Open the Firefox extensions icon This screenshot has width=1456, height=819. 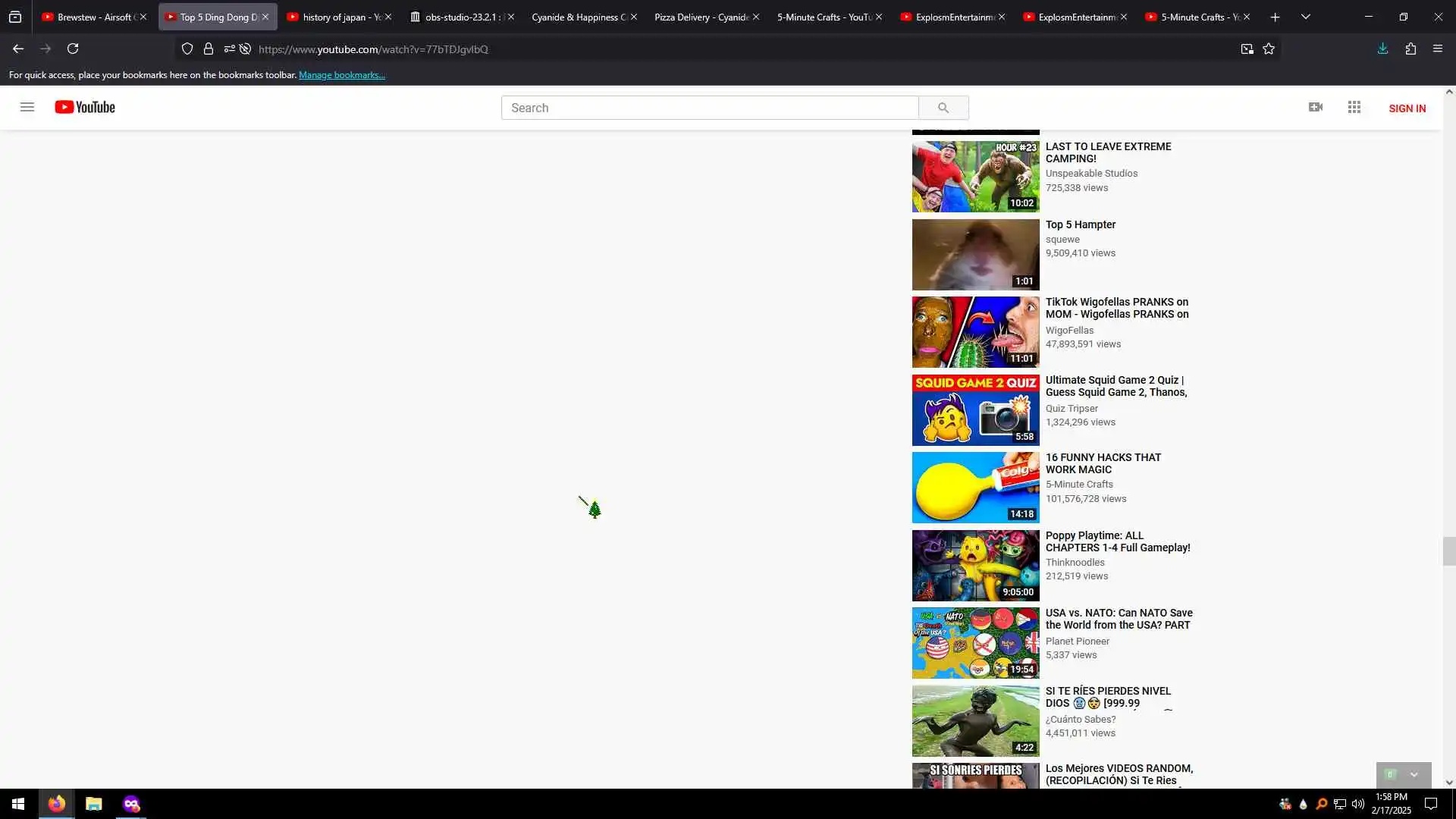1410,49
